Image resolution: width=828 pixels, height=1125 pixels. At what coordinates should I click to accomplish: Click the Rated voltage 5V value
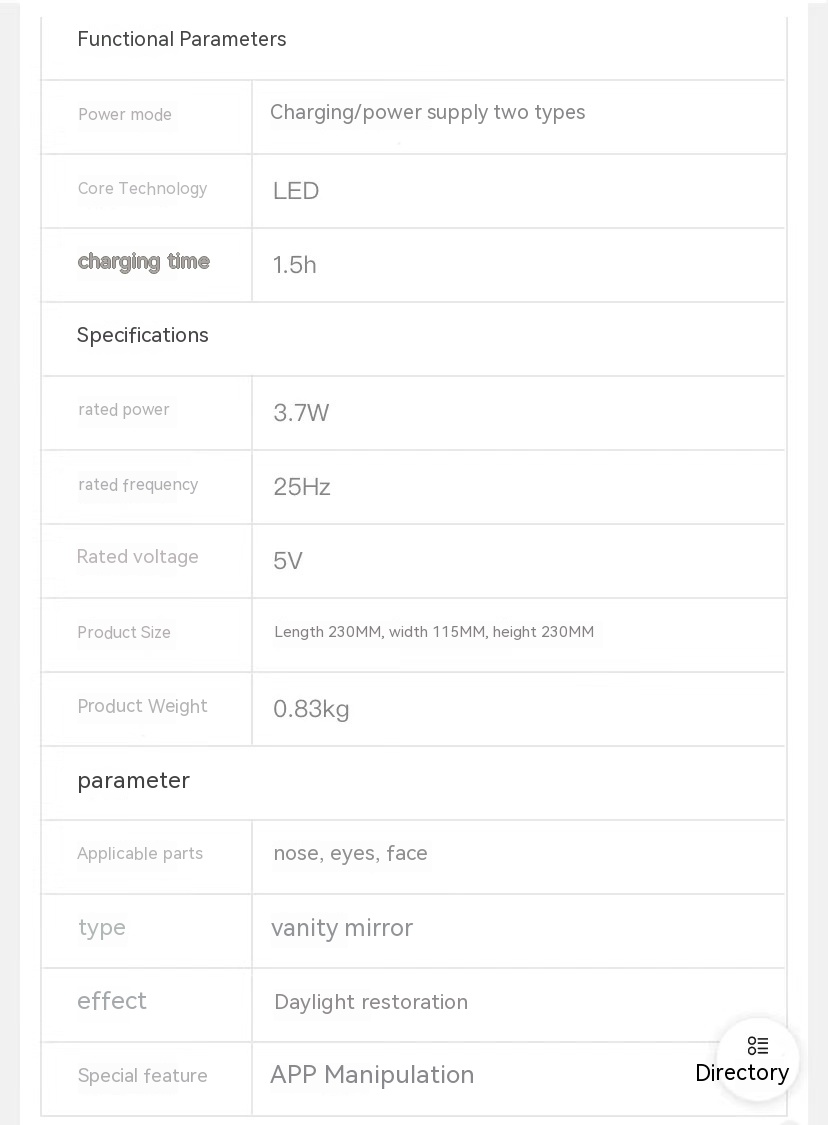click(x=288, y=561)
